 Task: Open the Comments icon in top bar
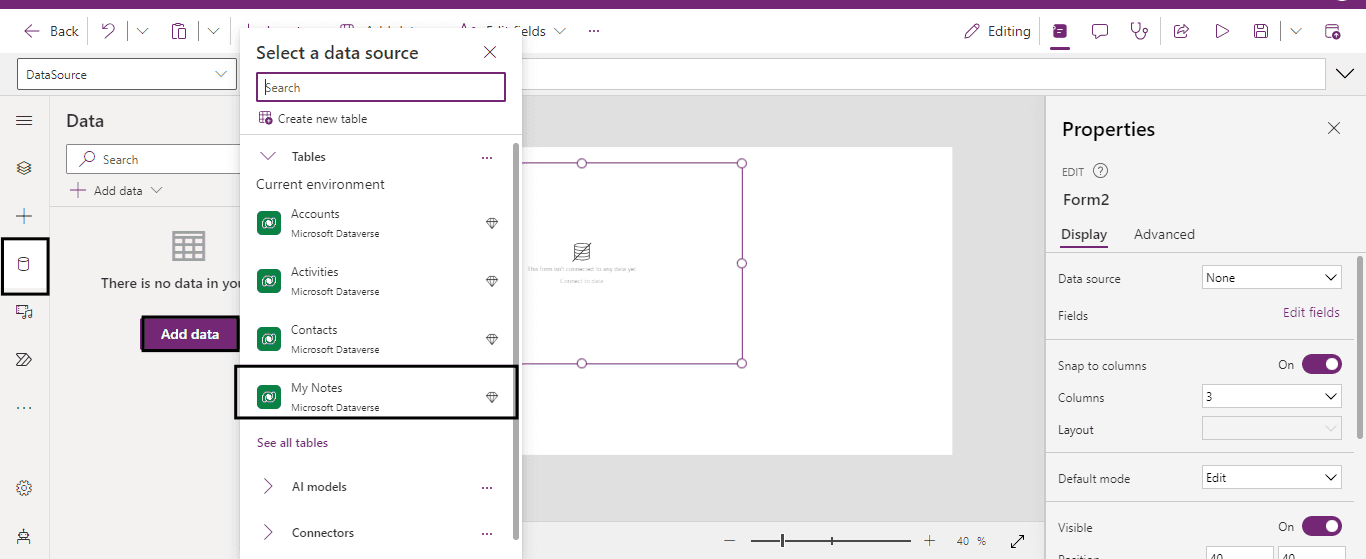(1100, 31)
